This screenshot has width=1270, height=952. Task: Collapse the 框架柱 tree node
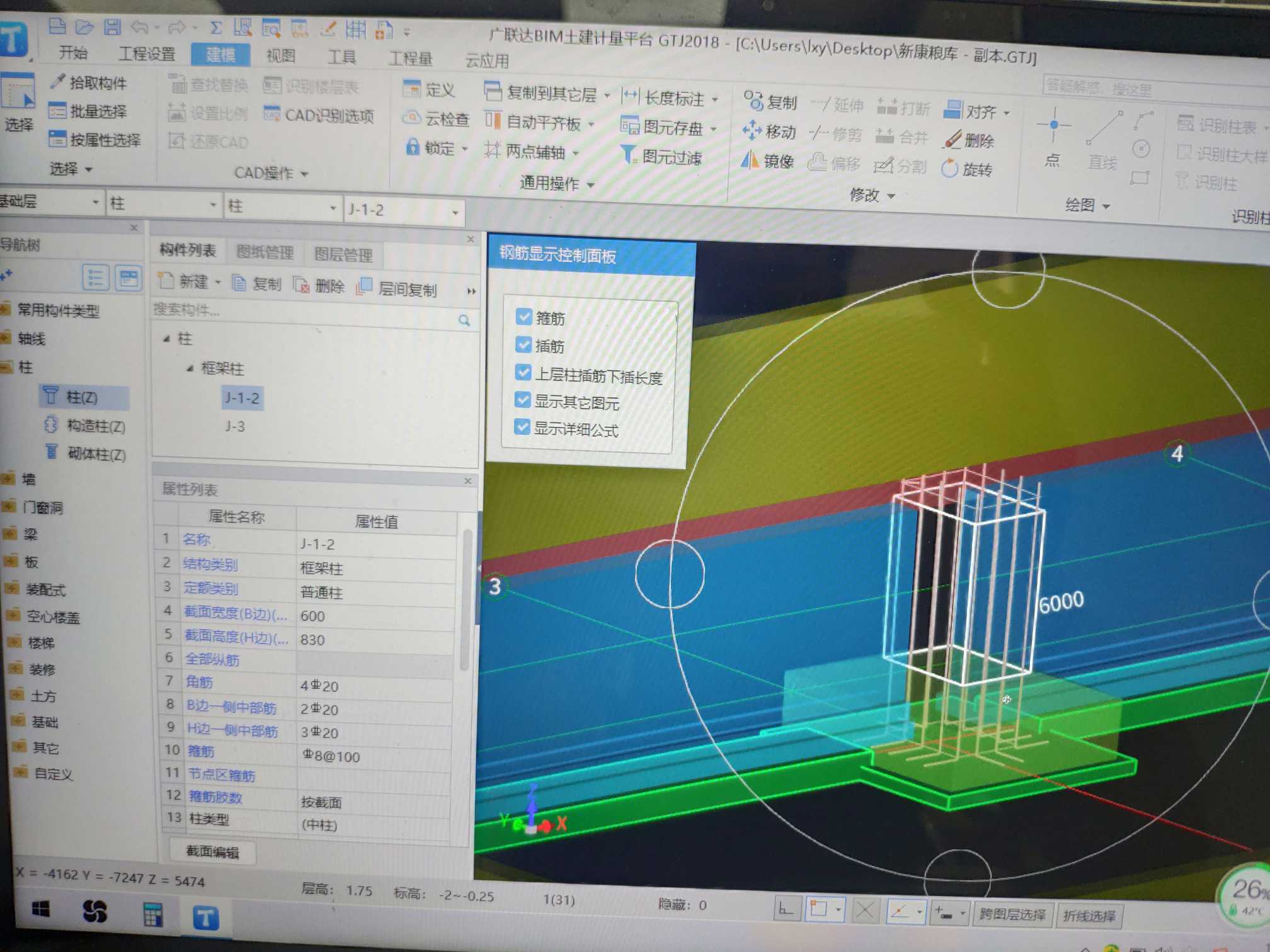click(190, 368)
